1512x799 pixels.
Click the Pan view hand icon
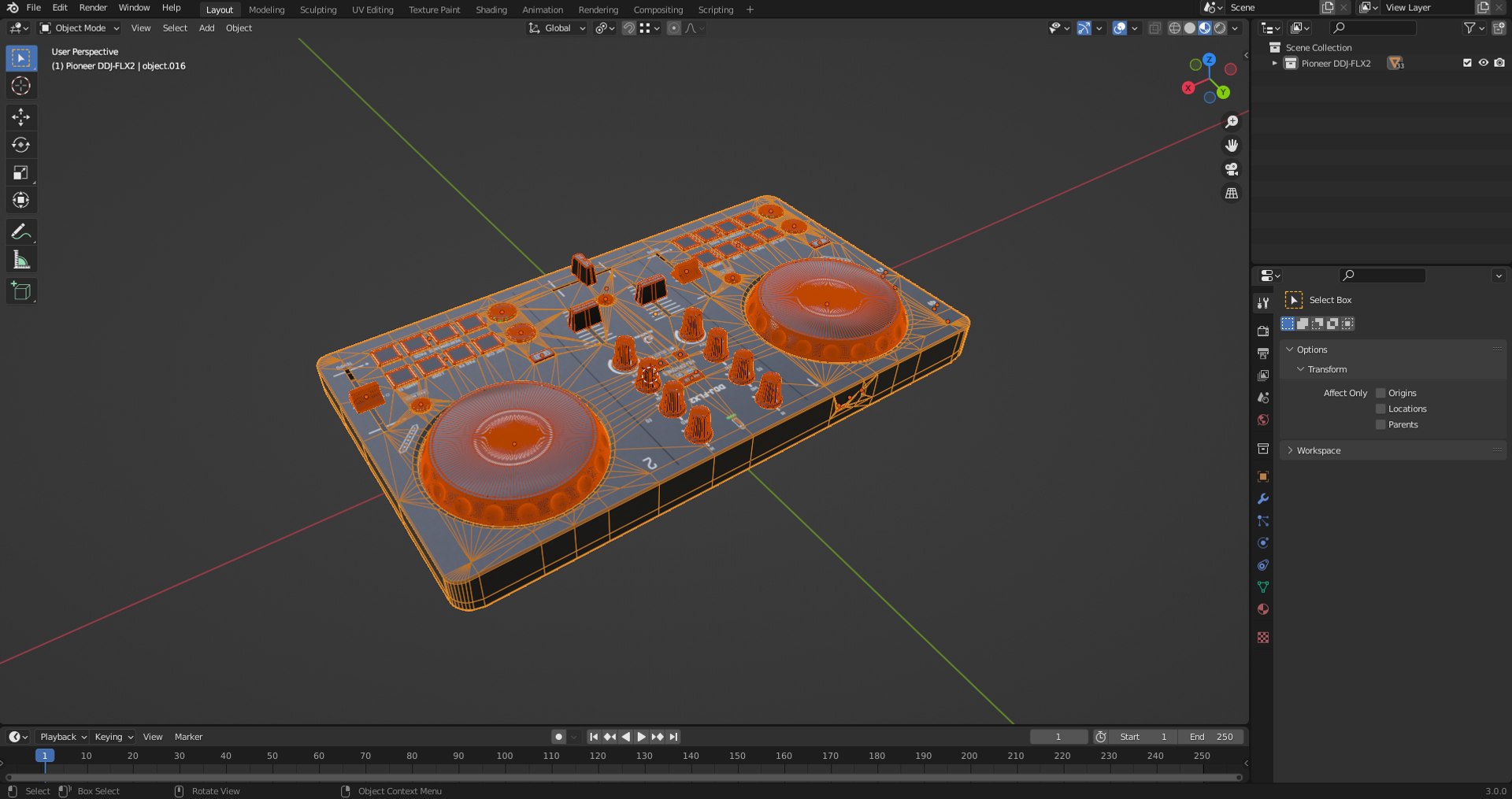1232,146
